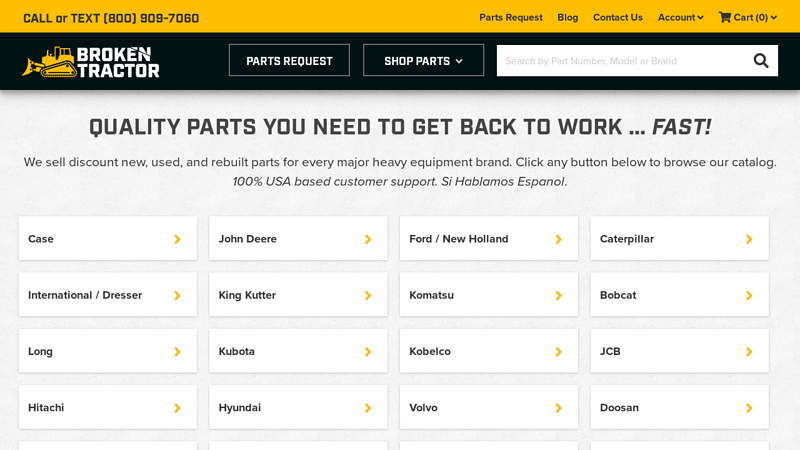800x450 pixels.
Task: Click the search magnifier icon
Action: (761, 61)
